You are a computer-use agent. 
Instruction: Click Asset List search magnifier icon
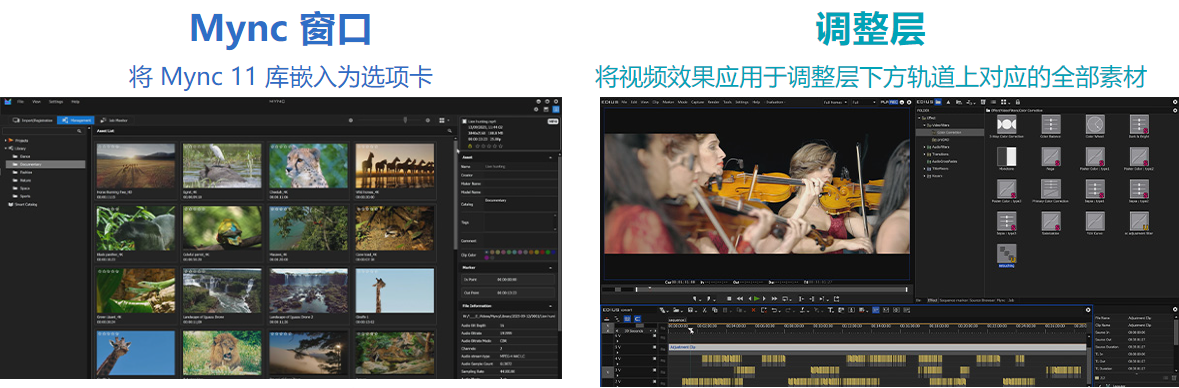click(x=450, y=131)
